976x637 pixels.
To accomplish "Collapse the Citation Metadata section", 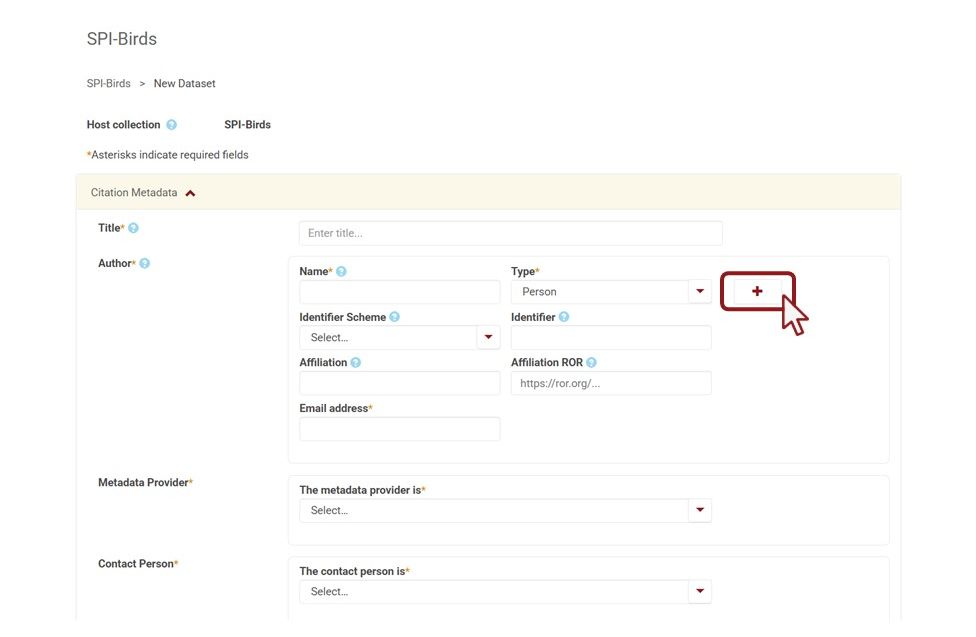I will click(190, 193).
